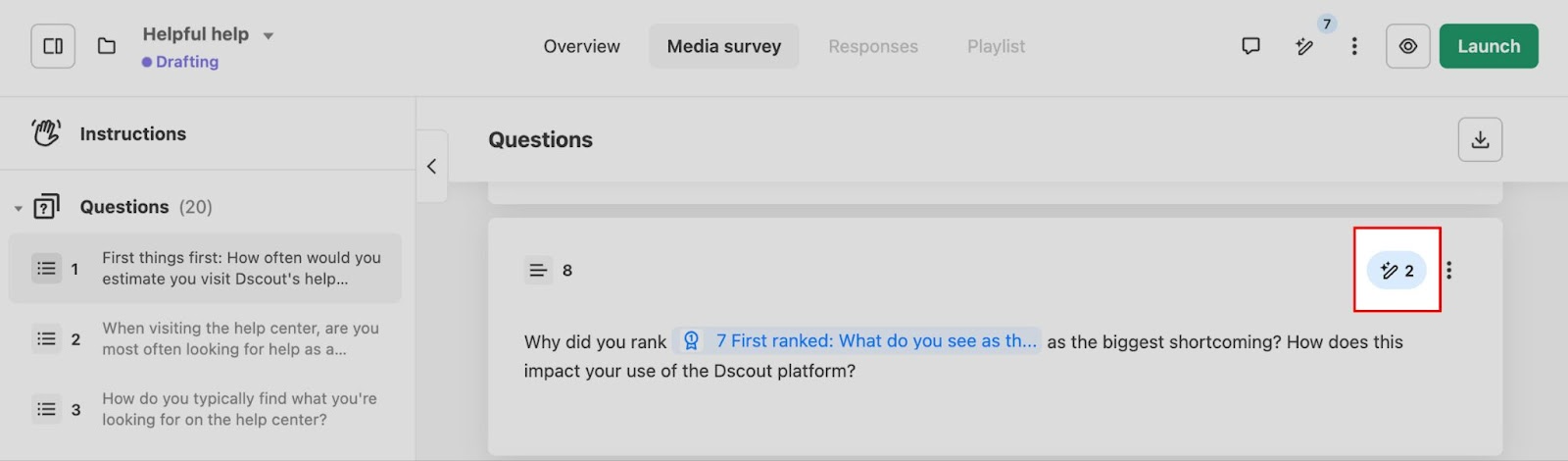Click the AI suggestions pill showing 2
This screenshot has height=461, width=1568.
coord(1396,271)
